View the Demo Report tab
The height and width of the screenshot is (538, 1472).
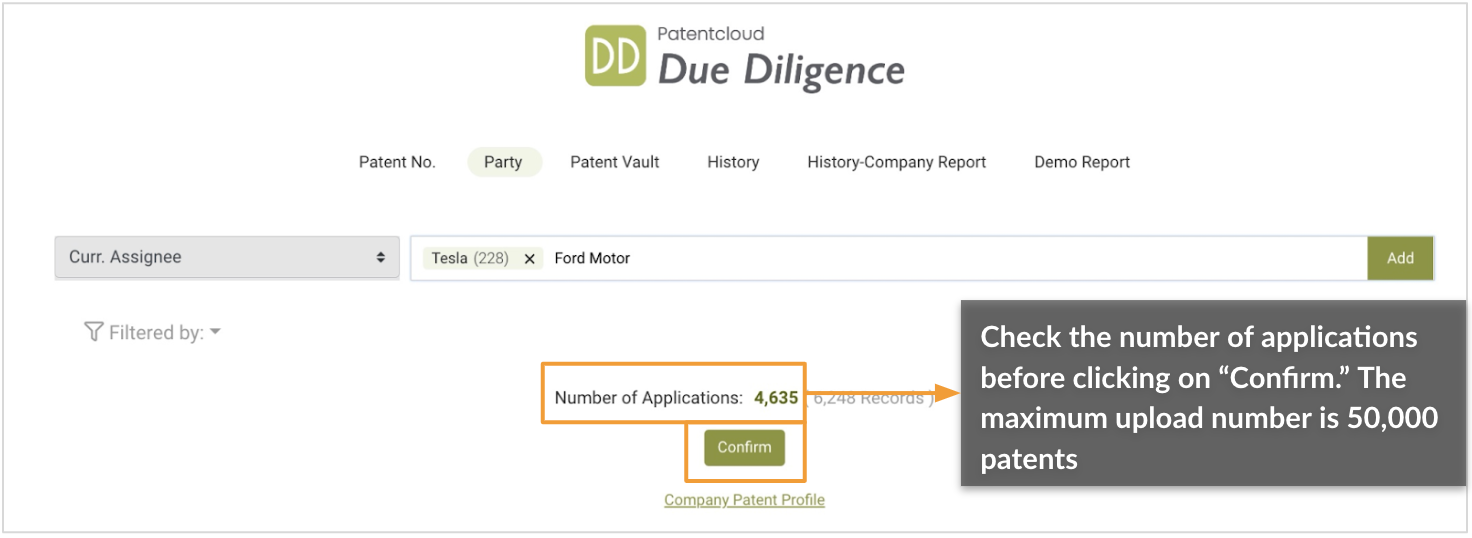1082,162
